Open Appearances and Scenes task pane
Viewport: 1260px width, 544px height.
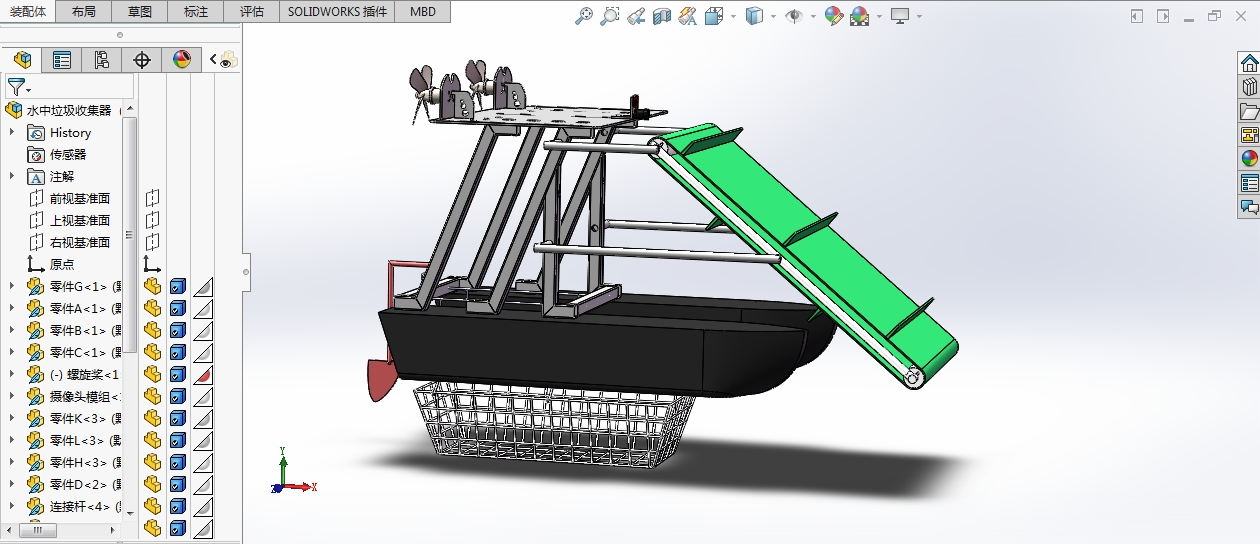click(1249, 159)
